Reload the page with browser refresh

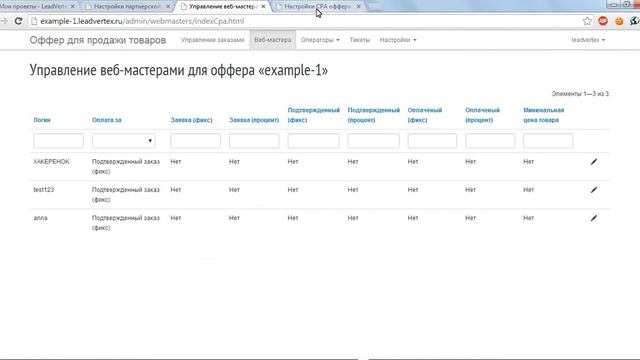click(18, 21)
